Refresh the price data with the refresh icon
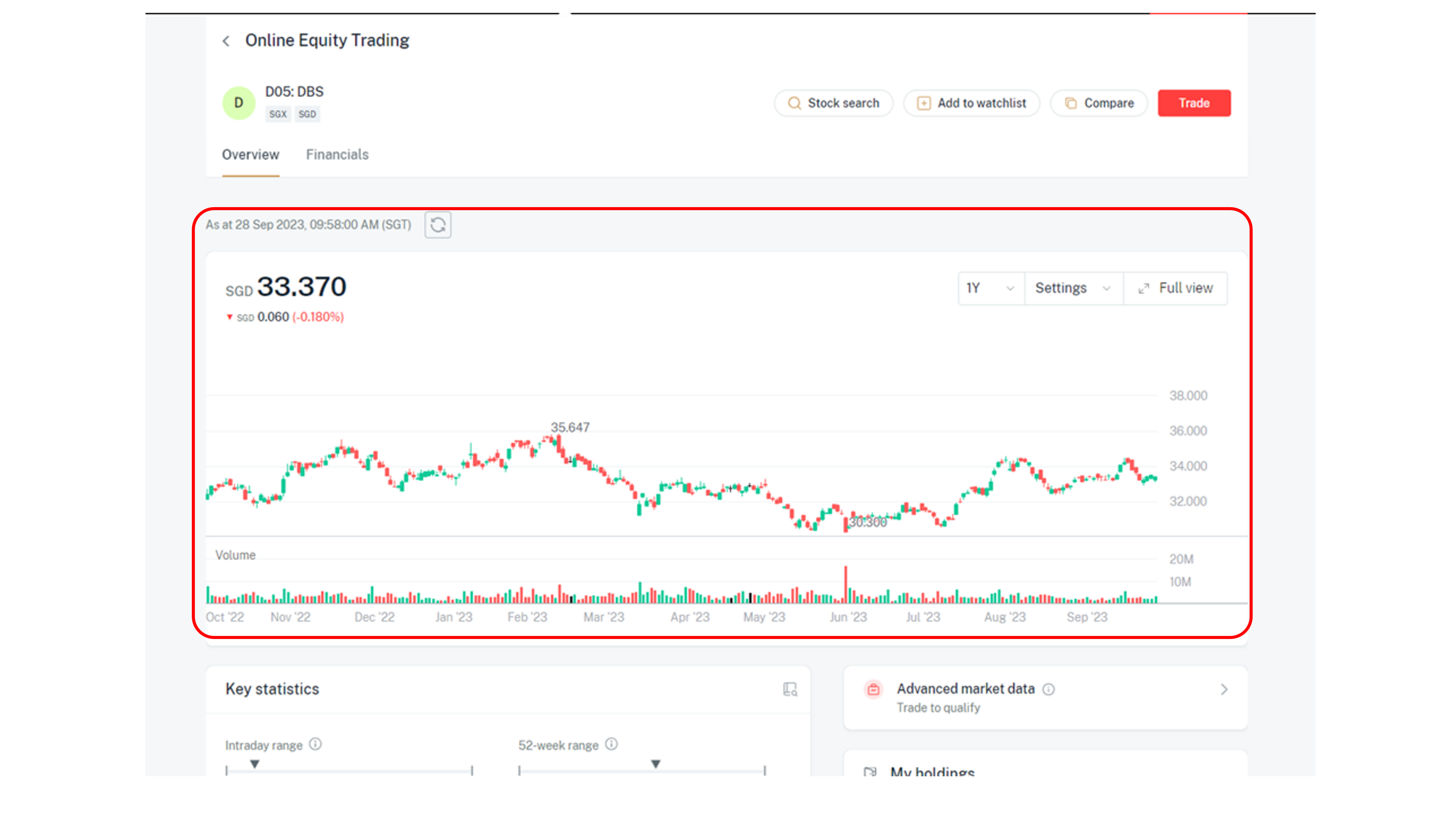The image size is (1456, 839). pos(438,225)
